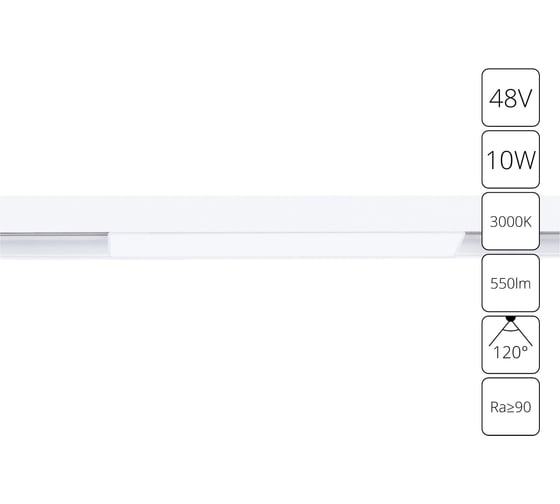560x504 pixels.
Task: Click the angled right end of the lamp
Action: (459, 245)
